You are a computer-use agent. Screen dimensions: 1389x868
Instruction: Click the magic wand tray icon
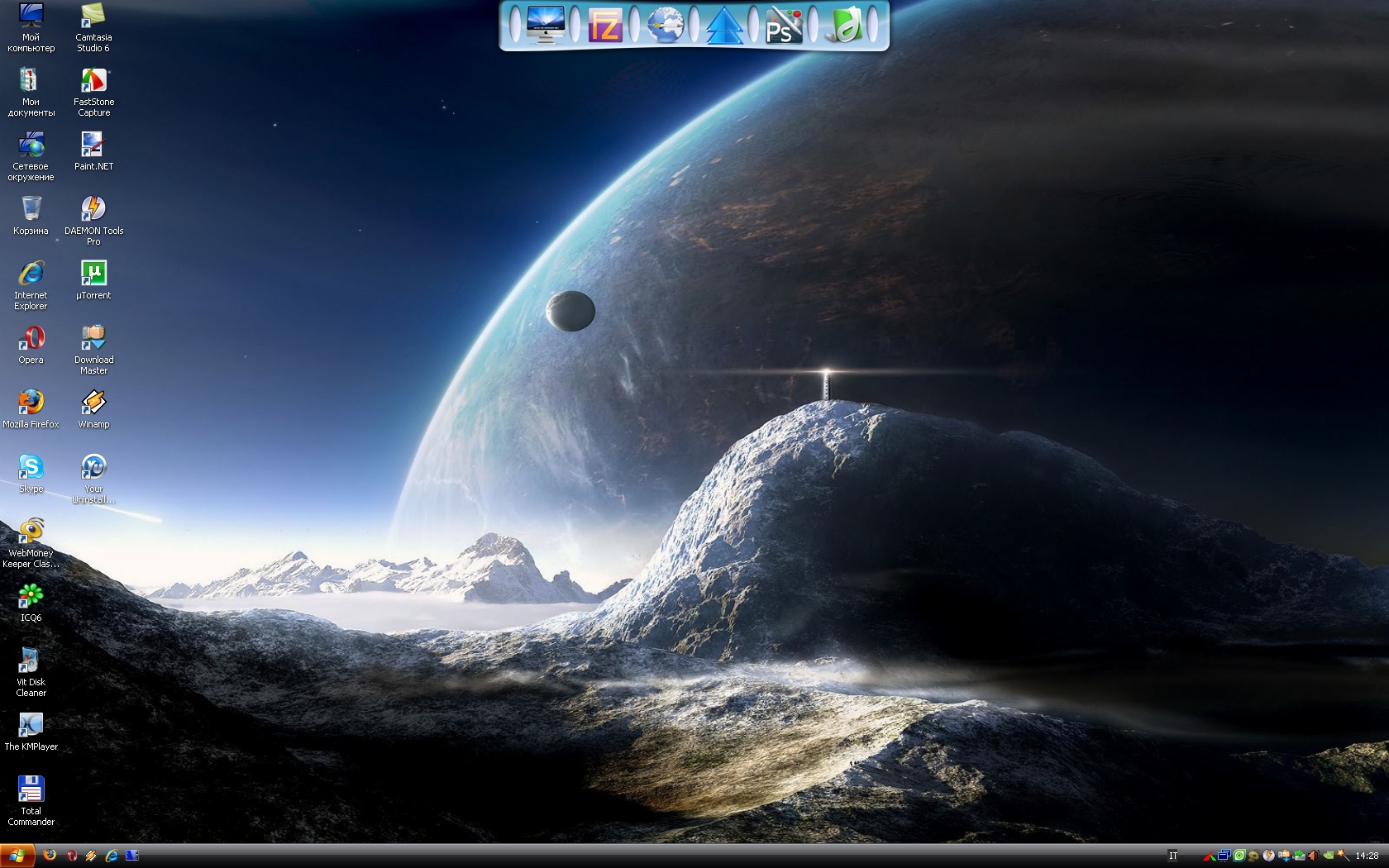tap(1344, 856)
